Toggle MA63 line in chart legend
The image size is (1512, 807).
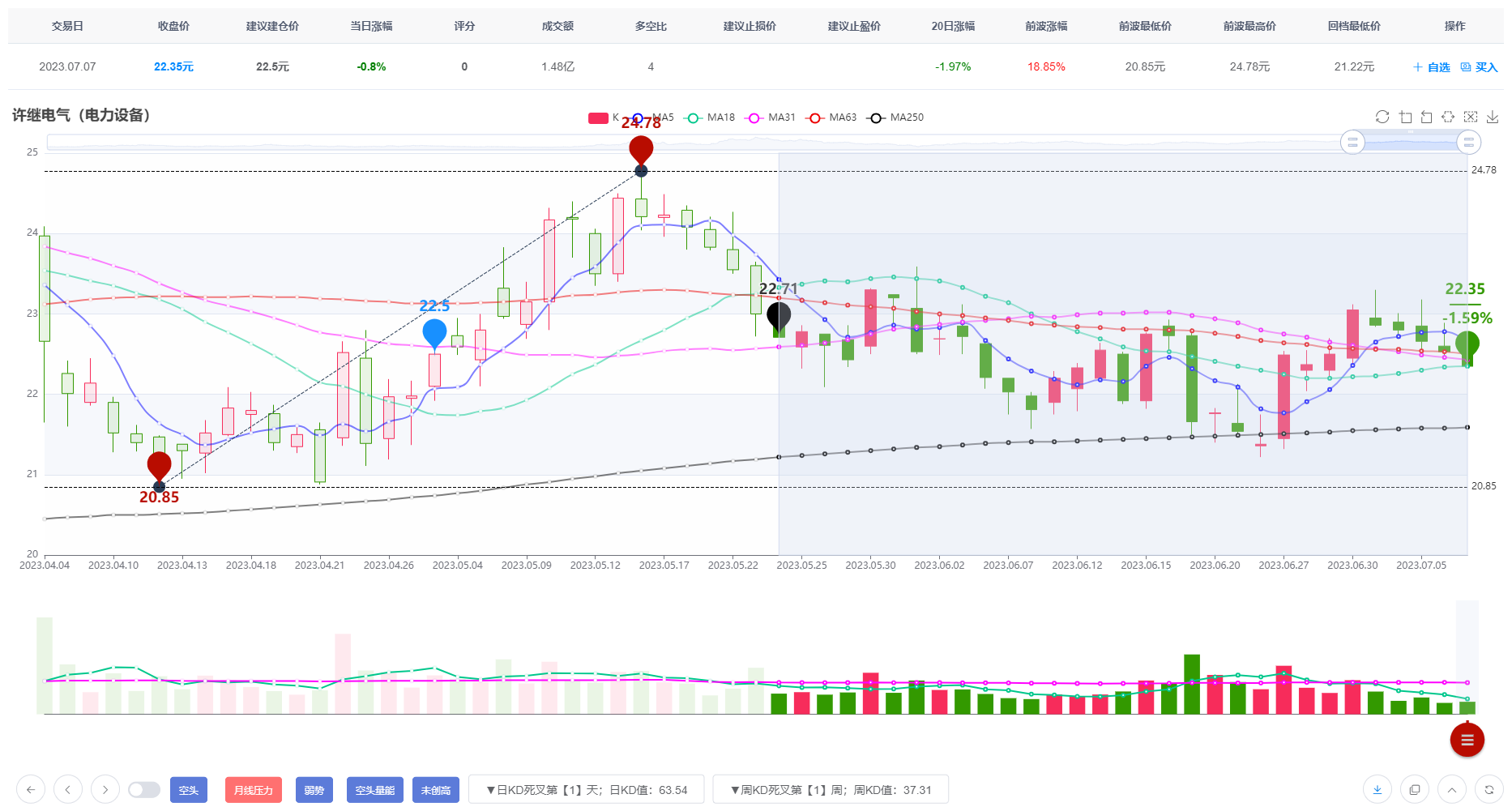point(831,117)
